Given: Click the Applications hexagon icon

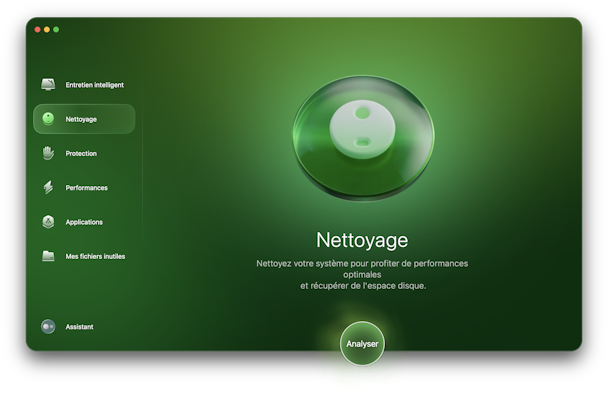Looking at the screenshot, I should tap(48, 222).
